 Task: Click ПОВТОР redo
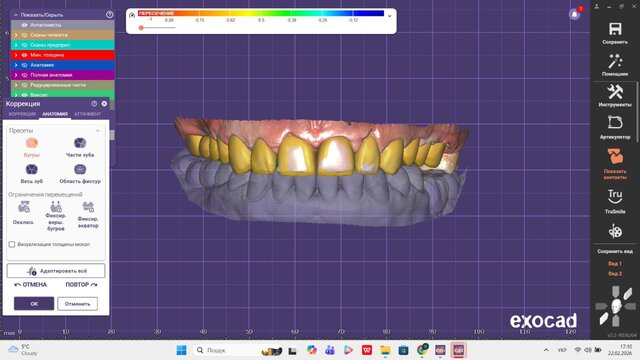tap(82, 284)
